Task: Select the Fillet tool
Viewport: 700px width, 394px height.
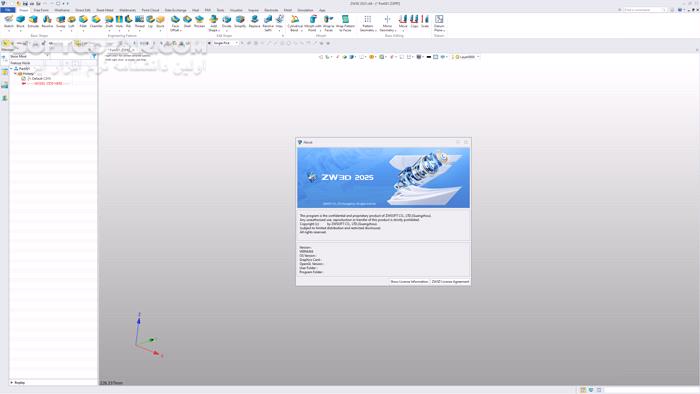Action: (x=83, y=21)
